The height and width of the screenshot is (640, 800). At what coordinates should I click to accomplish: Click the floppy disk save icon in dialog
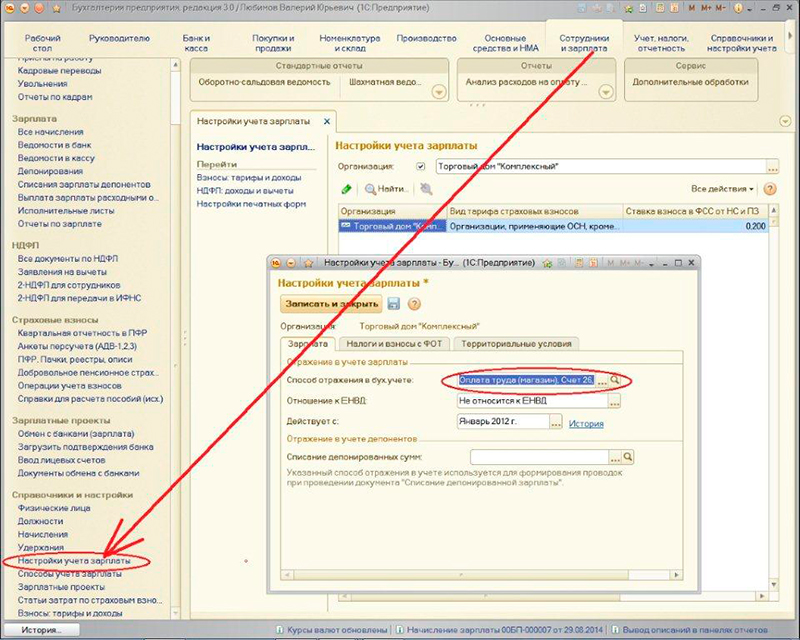(x=394, y=304)
